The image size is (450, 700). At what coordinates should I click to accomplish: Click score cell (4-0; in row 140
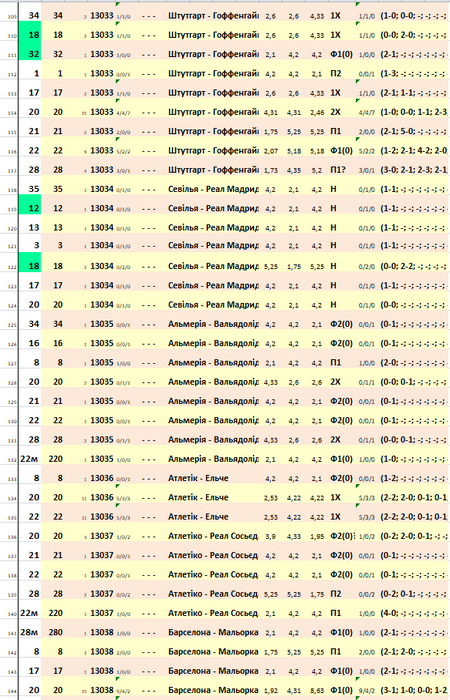tap(414, 613)
